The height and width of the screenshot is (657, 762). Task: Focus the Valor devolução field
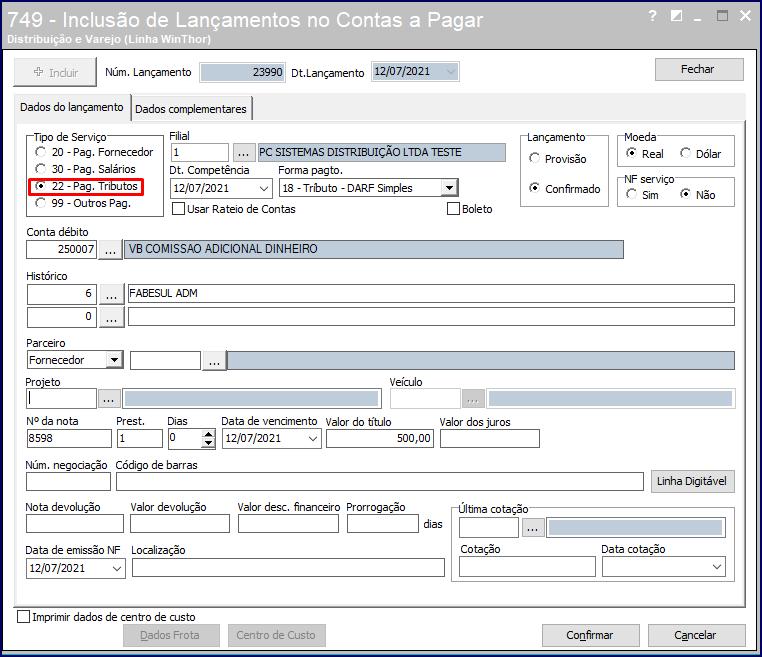point(180,524)
